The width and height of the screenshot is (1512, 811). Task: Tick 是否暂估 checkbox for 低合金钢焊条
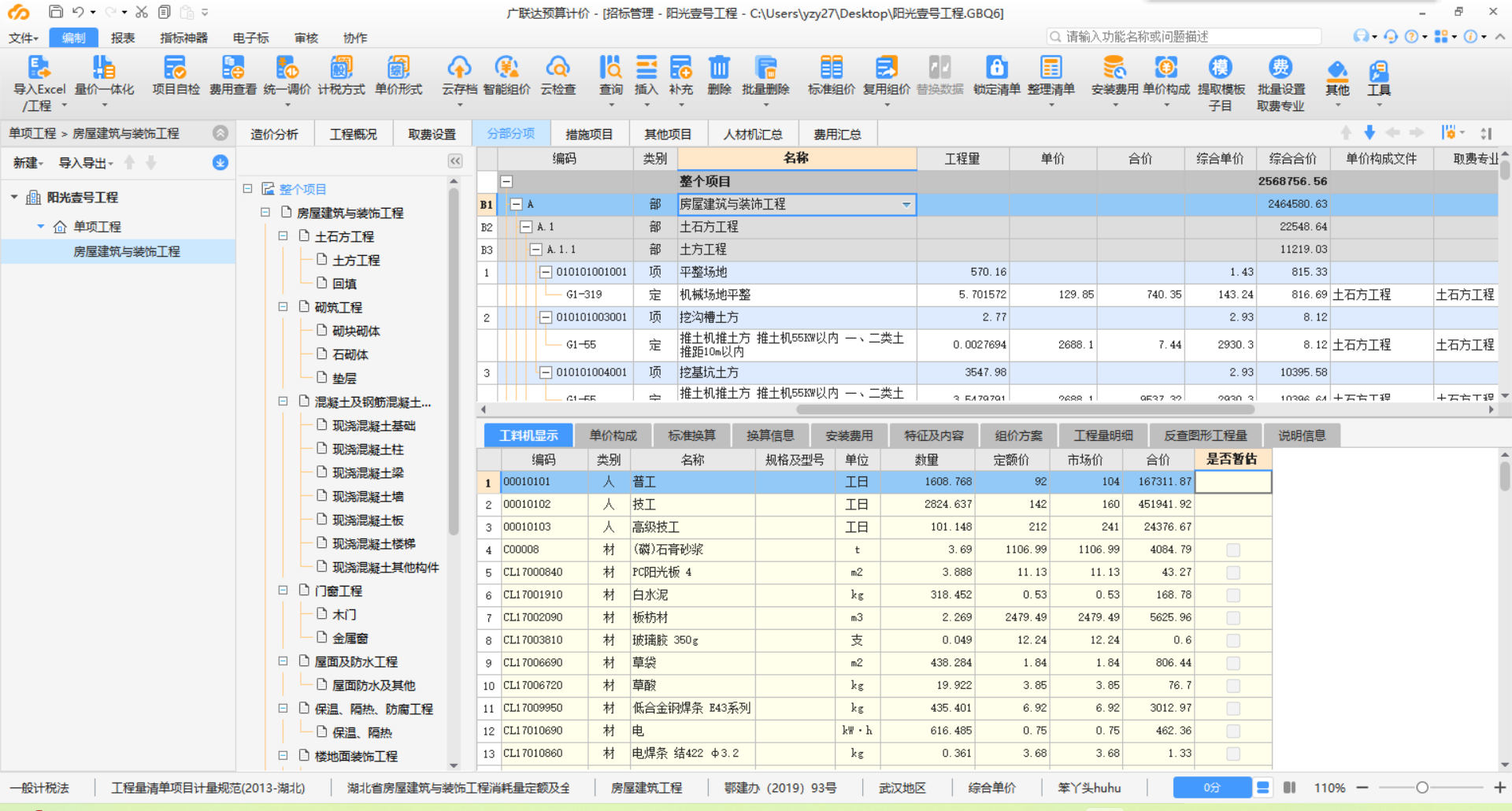(1233, 709)
